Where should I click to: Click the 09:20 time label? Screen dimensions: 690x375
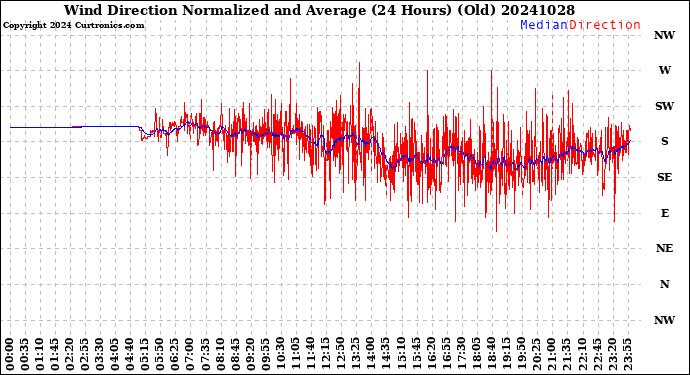[x=250, y=355]
